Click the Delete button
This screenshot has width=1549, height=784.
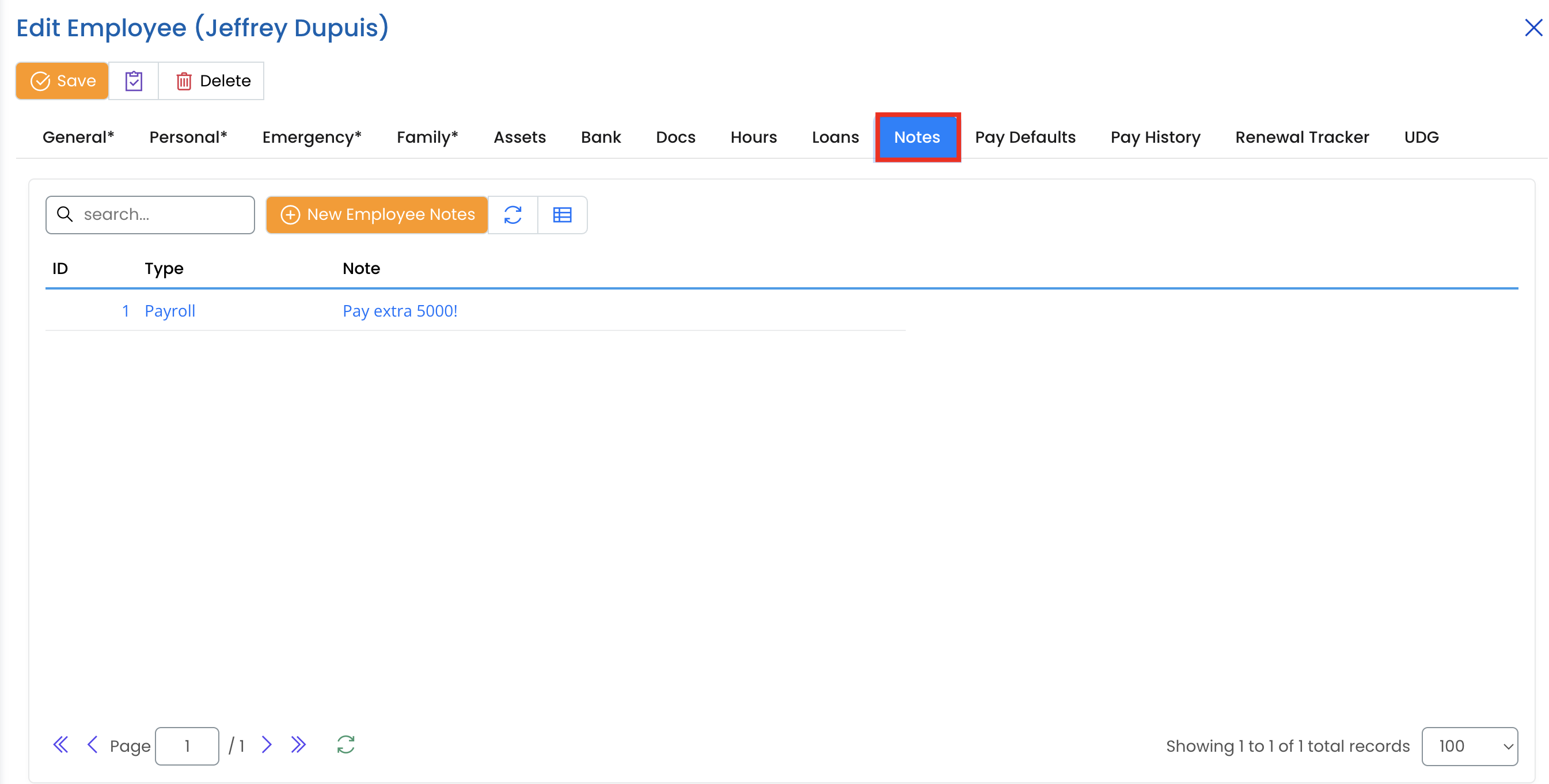click(212, 81)
